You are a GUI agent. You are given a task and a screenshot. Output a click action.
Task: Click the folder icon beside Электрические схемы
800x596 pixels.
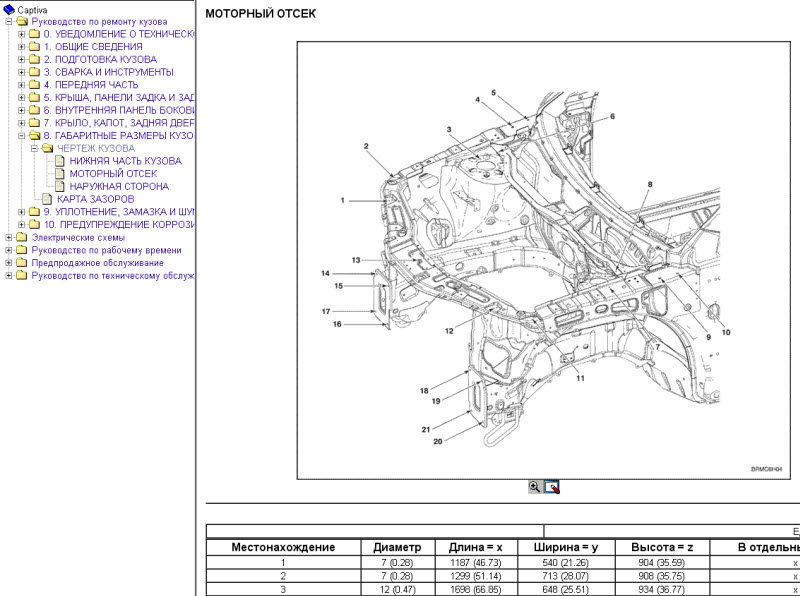coord(22,238)
